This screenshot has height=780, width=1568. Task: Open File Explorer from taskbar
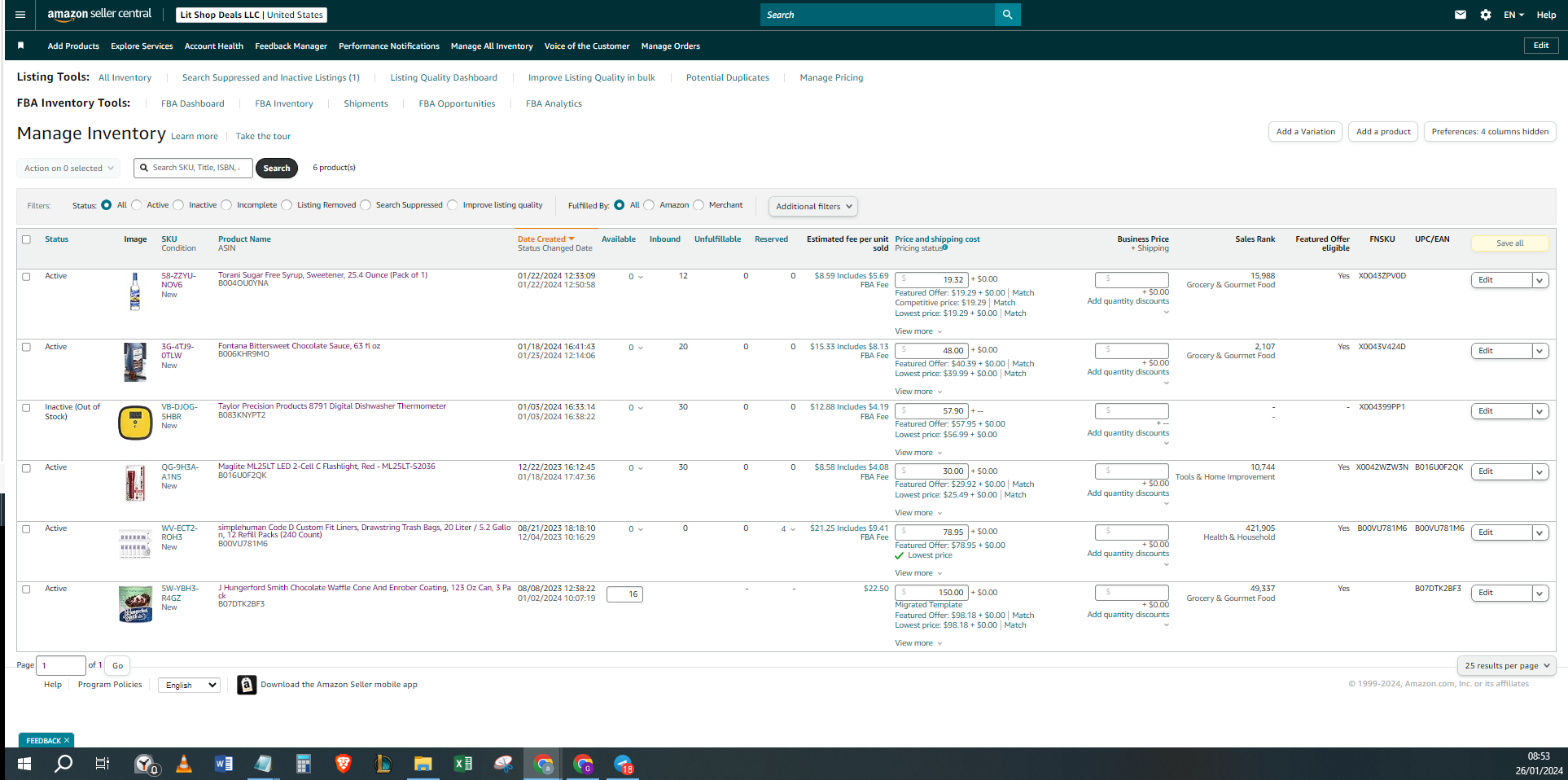(423, 764)
